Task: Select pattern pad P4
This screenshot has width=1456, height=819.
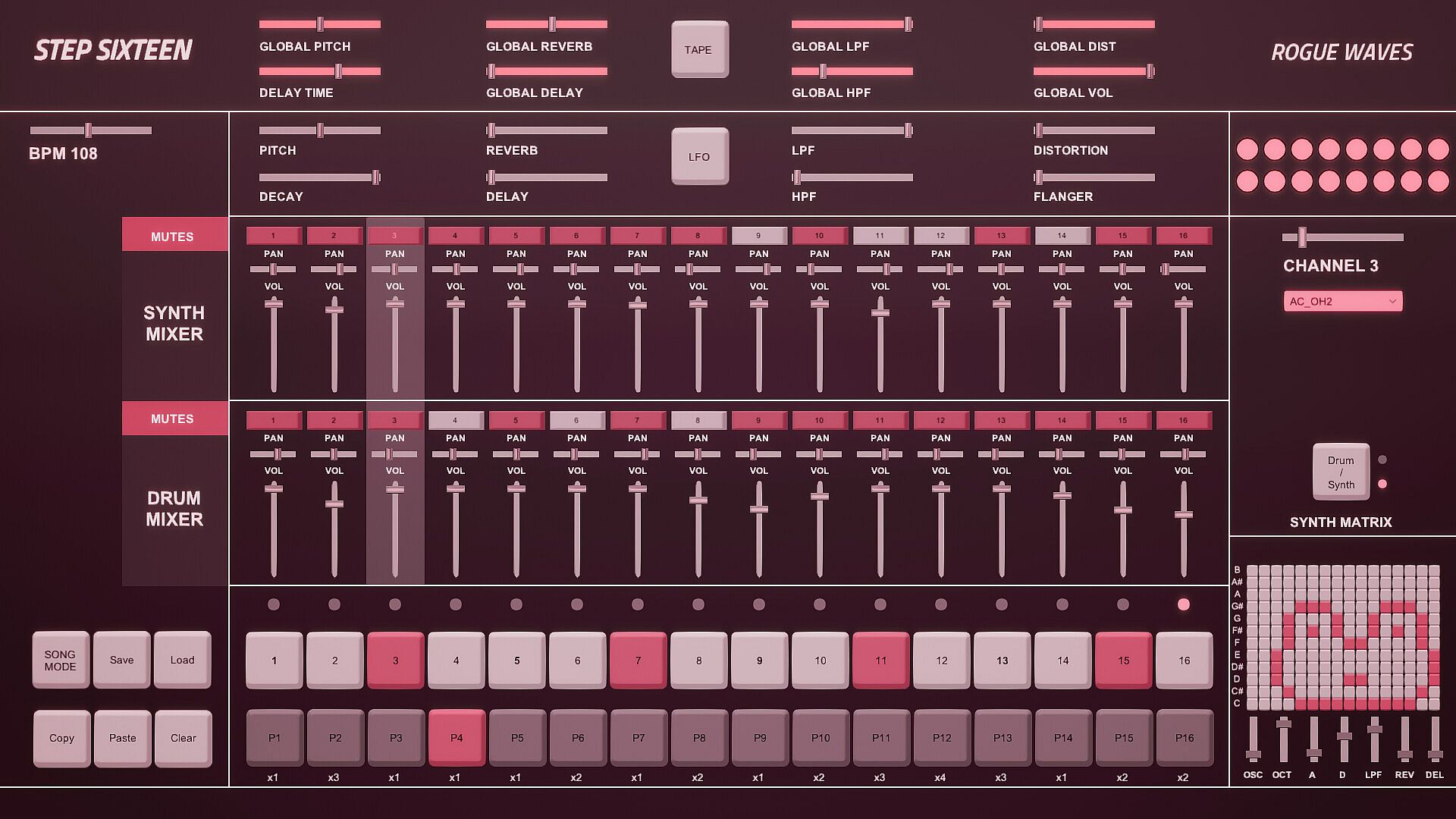Action: click(x=456, y=737)
